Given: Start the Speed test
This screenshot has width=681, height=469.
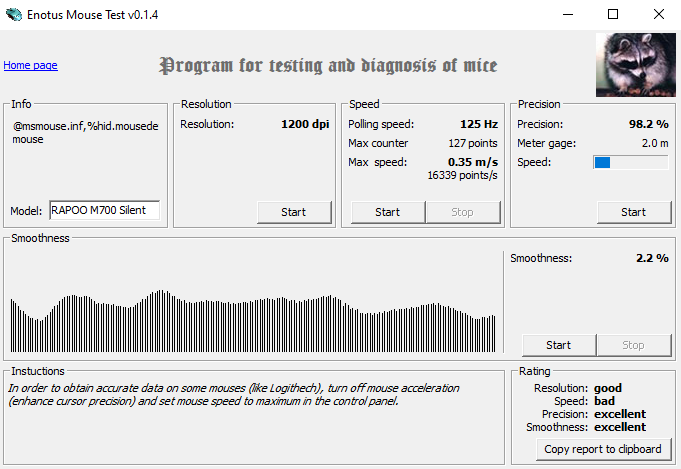Looking at the screenshot, I should [388, 212].
